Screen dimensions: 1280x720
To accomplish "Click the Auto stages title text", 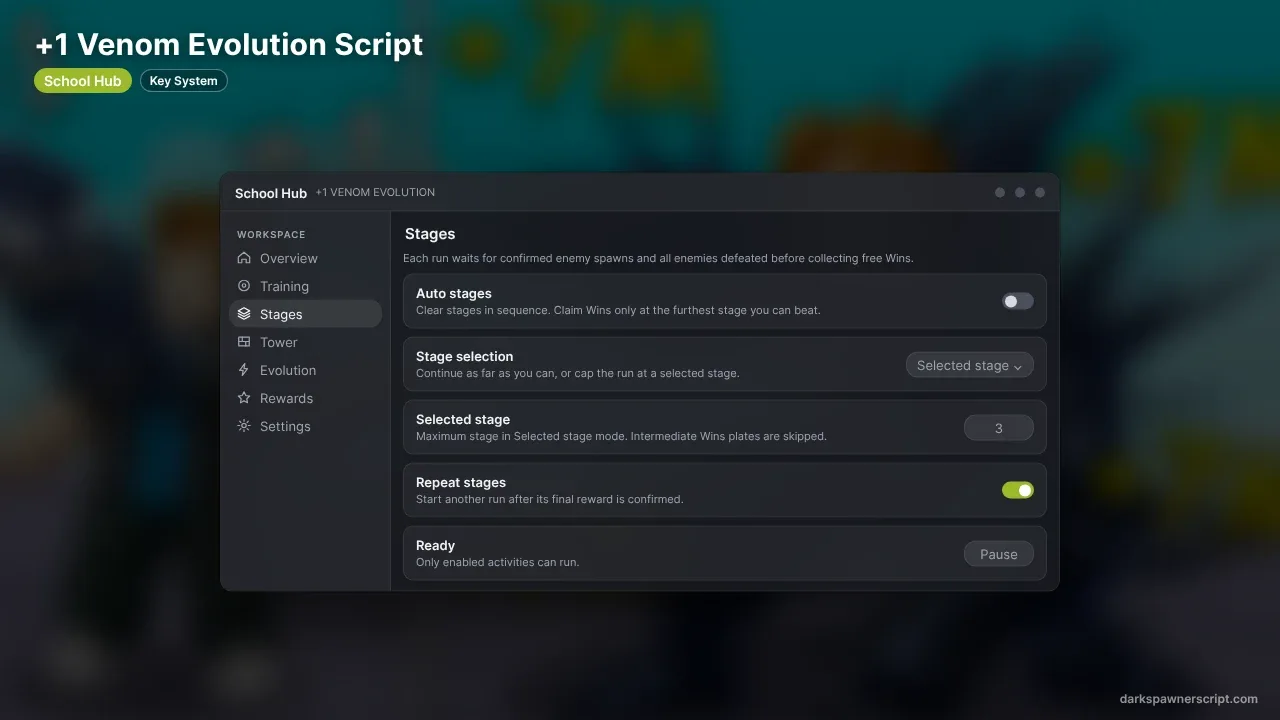I will pos(454,294).
